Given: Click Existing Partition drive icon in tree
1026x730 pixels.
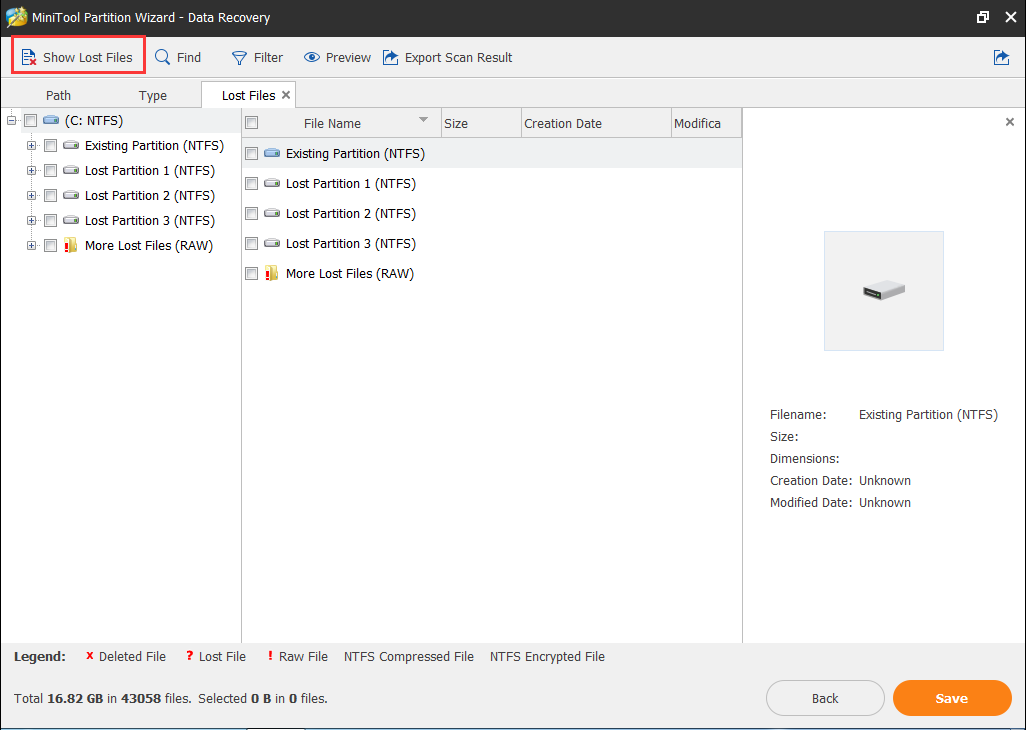Looking at the screenshot, I should [x=71, y=145].
